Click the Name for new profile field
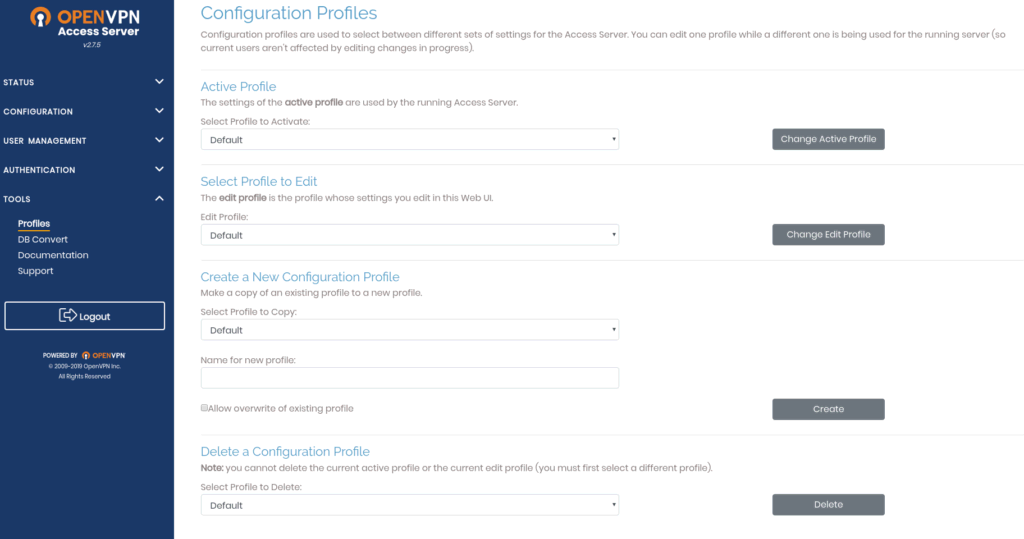 pyautogui.click(x=409, y=377)
